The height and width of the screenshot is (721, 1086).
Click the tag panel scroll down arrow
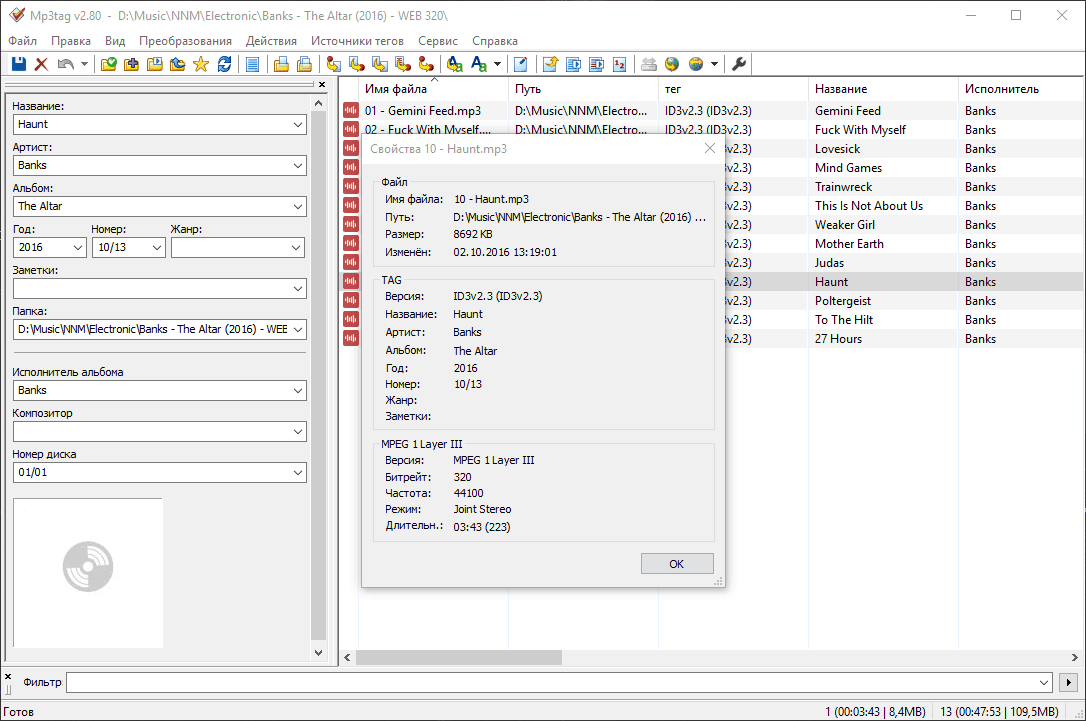[x=319, y=652]
